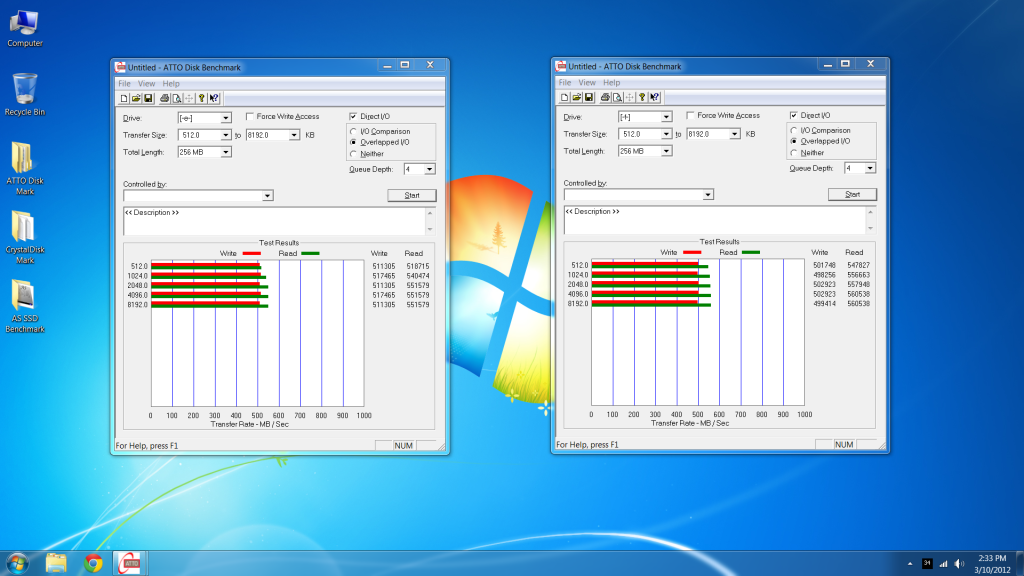Expand Controlled by dropdown in left ATTO window
1024x576 pixels.
click(267, 195)
